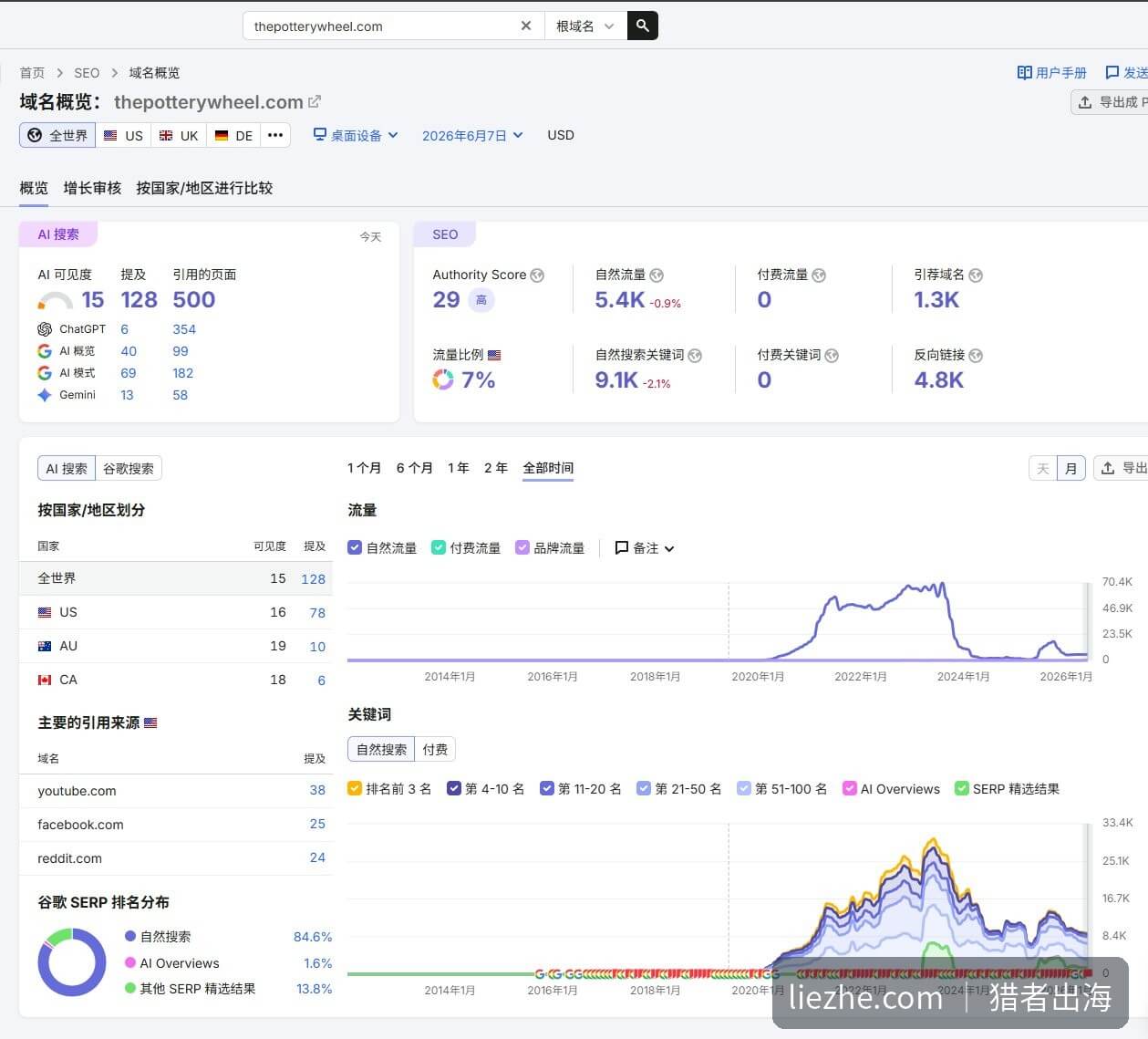This screenshot has width=1148, height=1039.
Task: Uncheck the 付费流量 checkbox
Action: 439,548
